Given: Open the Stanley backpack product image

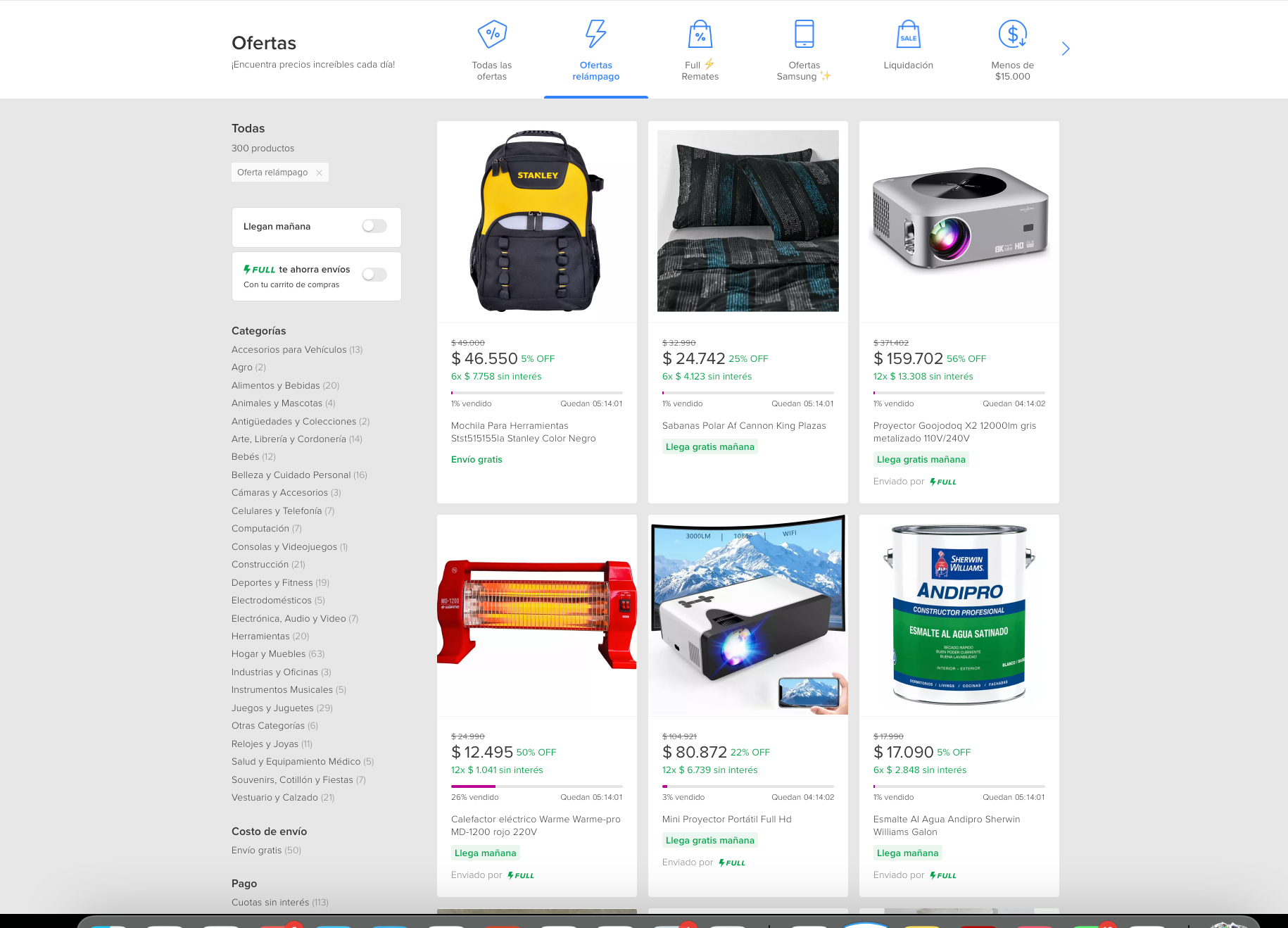Looking at the screenshot, I should [537, 221].
